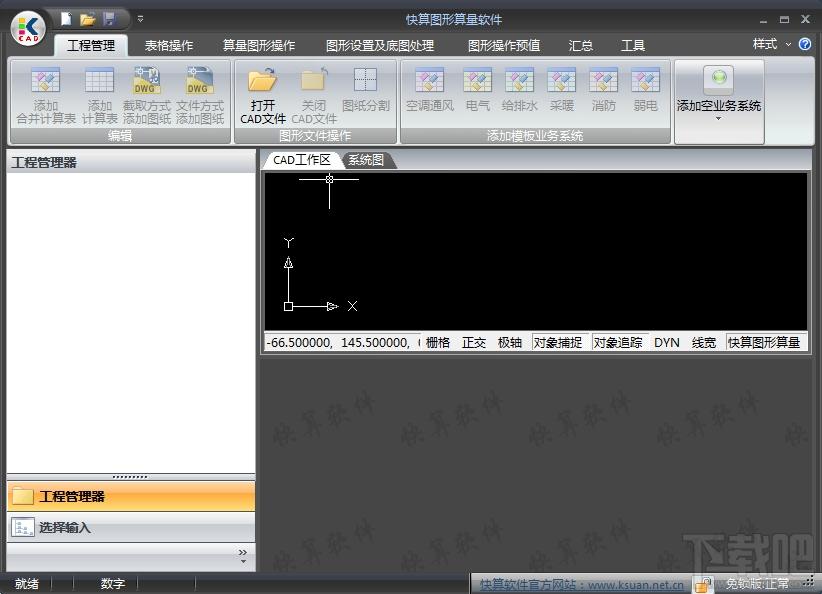Switch to the 系统图 tab
Image resolution: width=822 pixels, height=594 pixels.
coord(366,160)
